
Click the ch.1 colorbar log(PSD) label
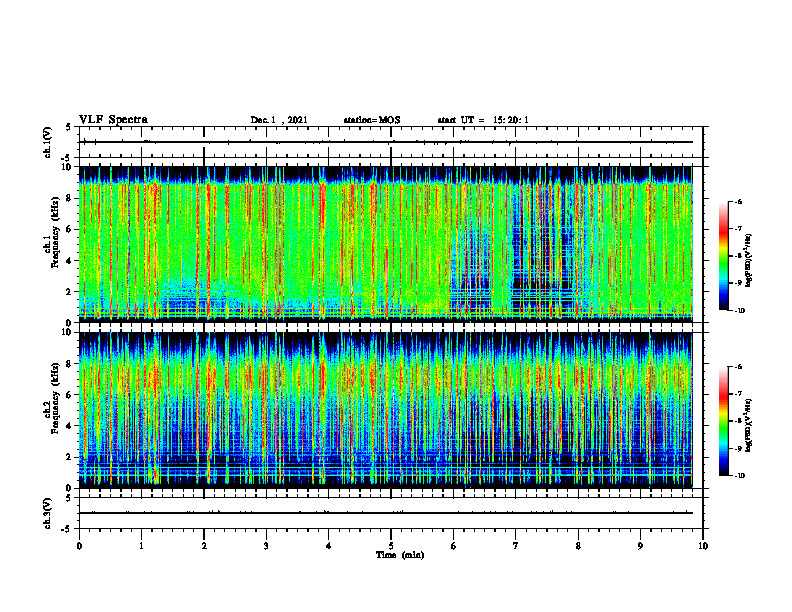[749, 260]
